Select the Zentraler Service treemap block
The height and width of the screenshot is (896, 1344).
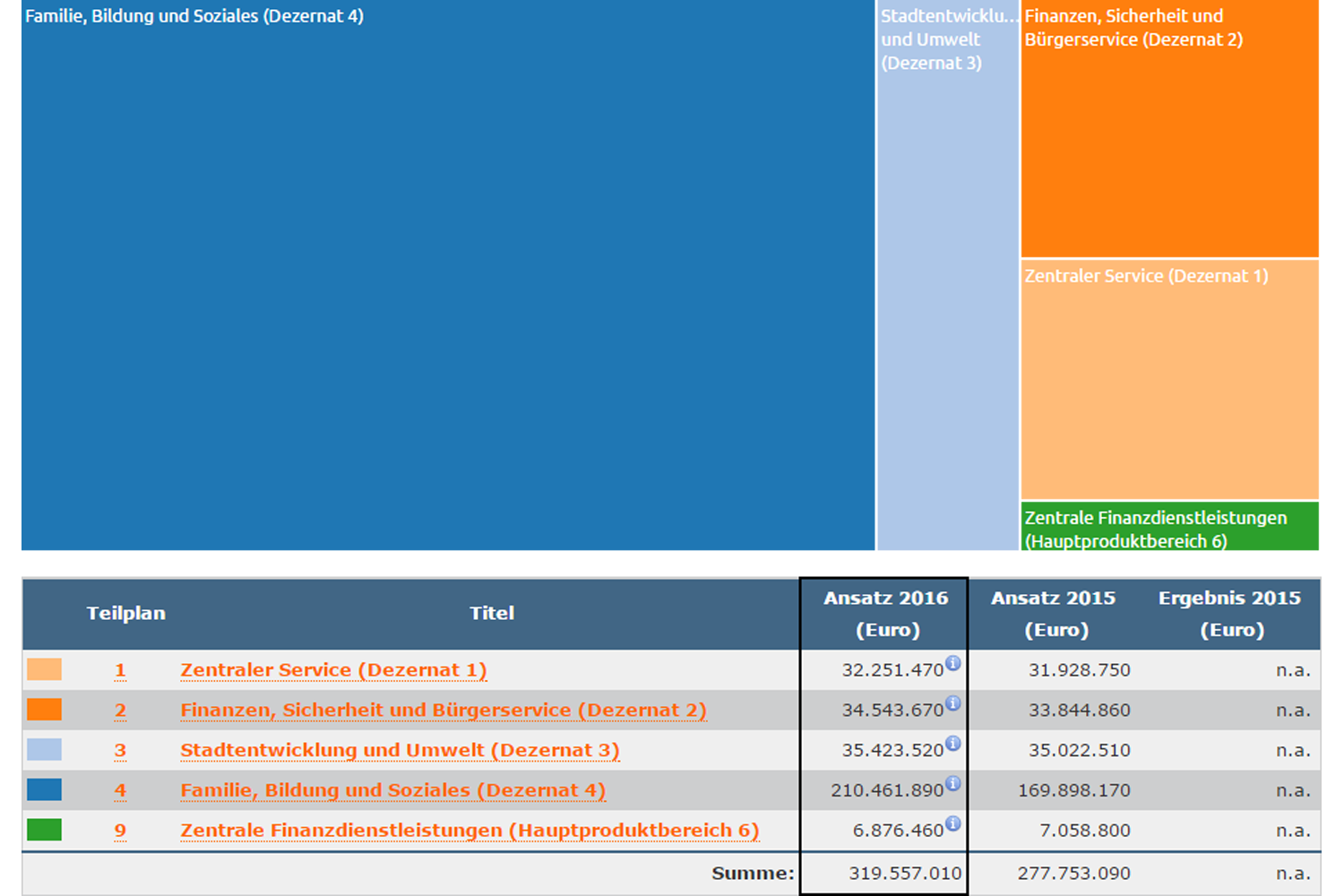click(x=1169, y=379)
